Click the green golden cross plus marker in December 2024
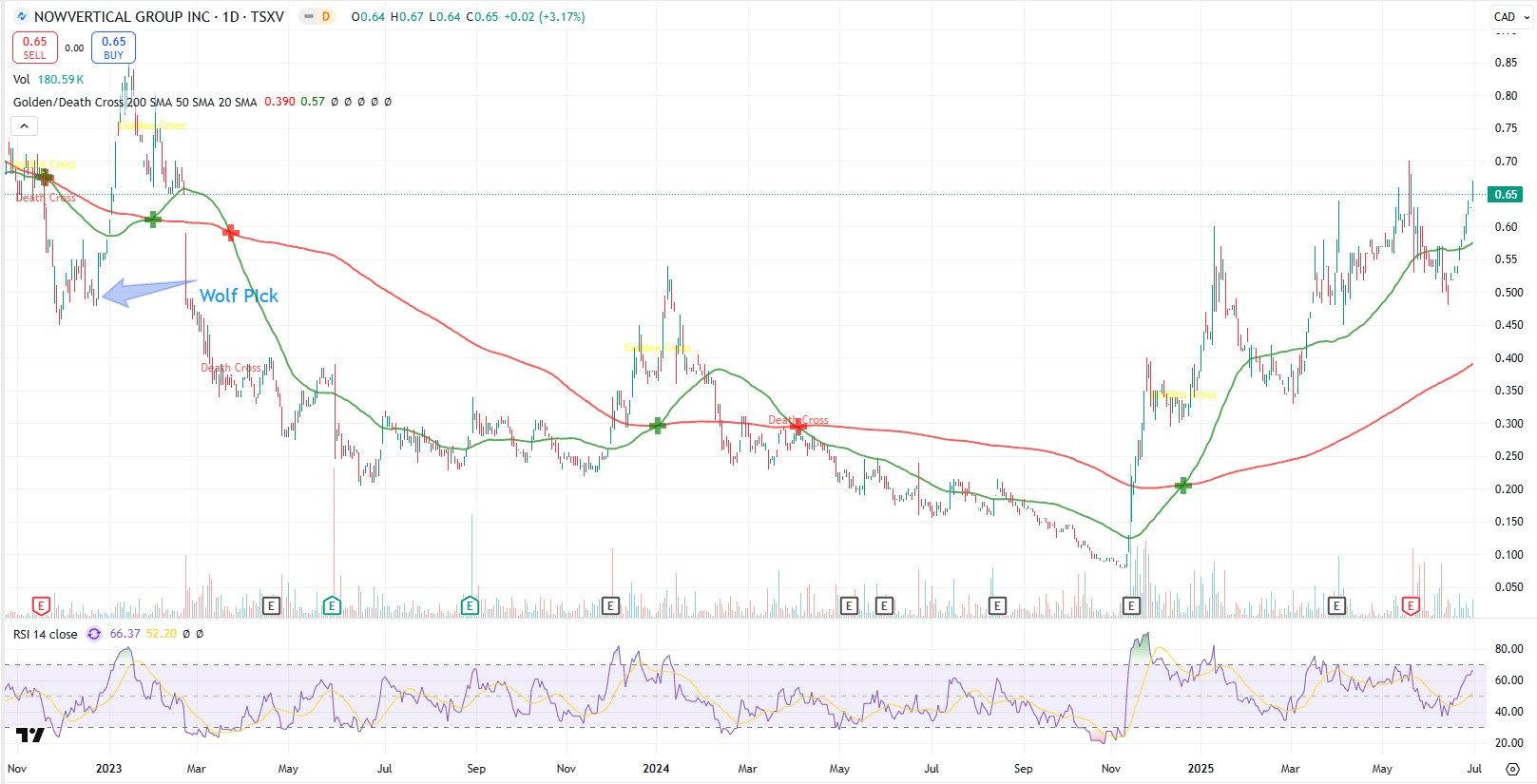The width and height of the screenshot is (1537, 784). tap(1182, 486)
